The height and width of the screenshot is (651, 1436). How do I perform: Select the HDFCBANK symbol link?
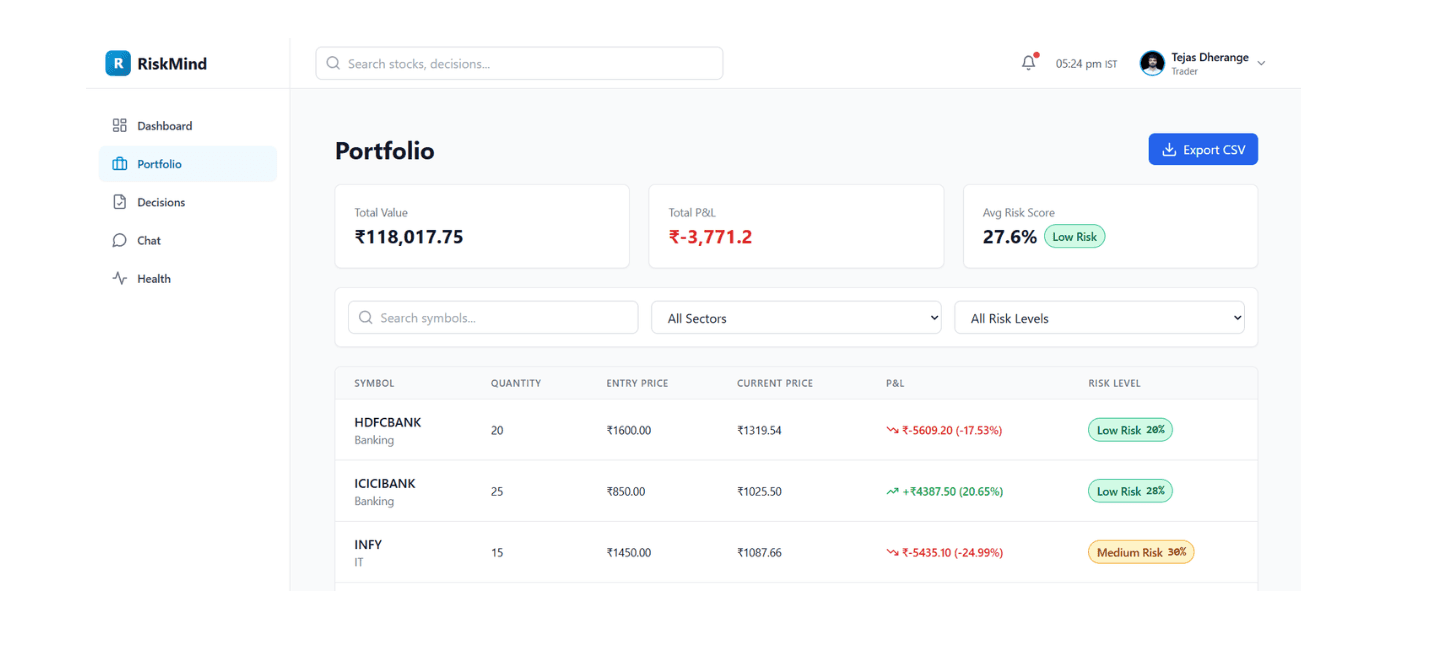coord(387,422)
